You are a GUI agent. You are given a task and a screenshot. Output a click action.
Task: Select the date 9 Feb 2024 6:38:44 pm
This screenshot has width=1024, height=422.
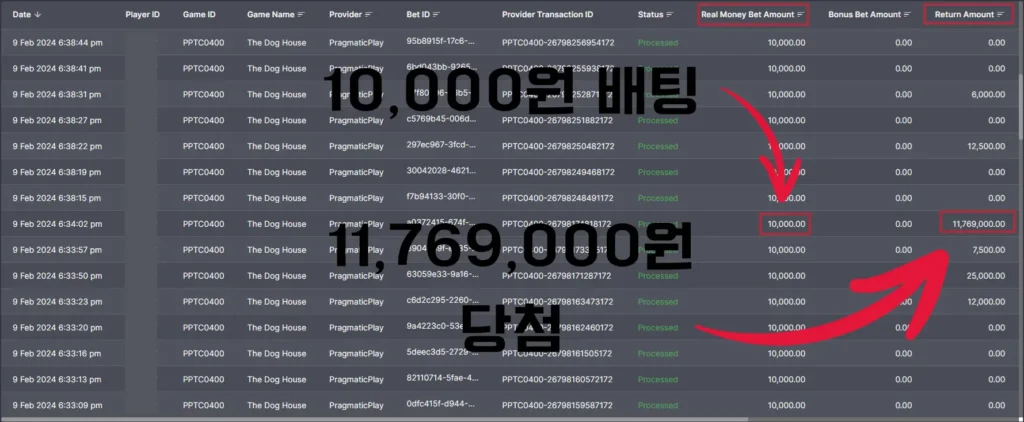pyautogui.click(x=57, y=42)
